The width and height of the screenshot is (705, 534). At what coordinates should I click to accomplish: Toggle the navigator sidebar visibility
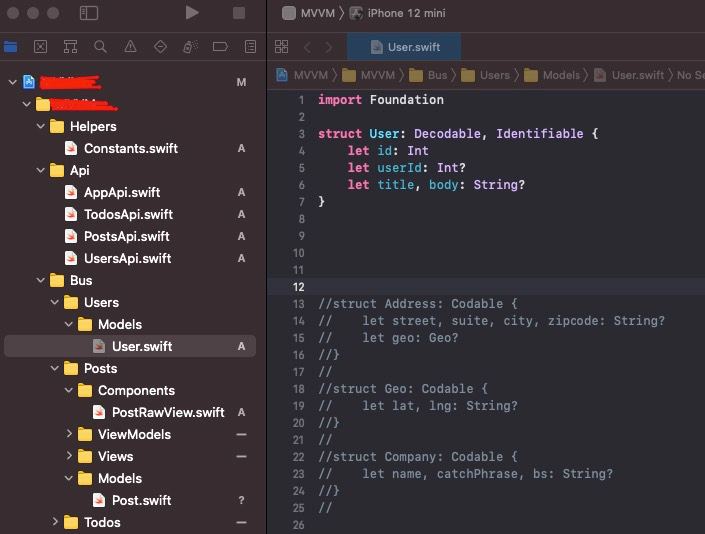(89, 13)
